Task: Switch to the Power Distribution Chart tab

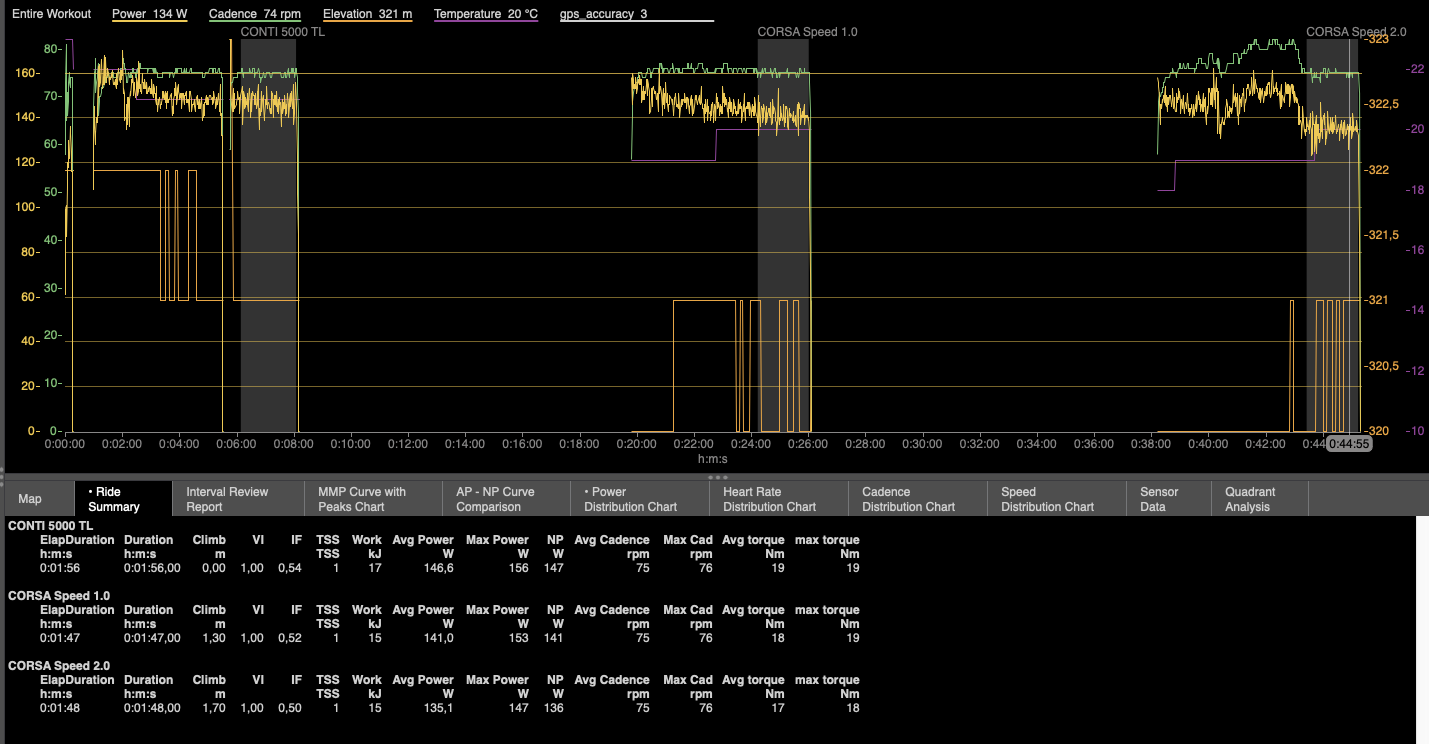Action: [x=630, y=499]
